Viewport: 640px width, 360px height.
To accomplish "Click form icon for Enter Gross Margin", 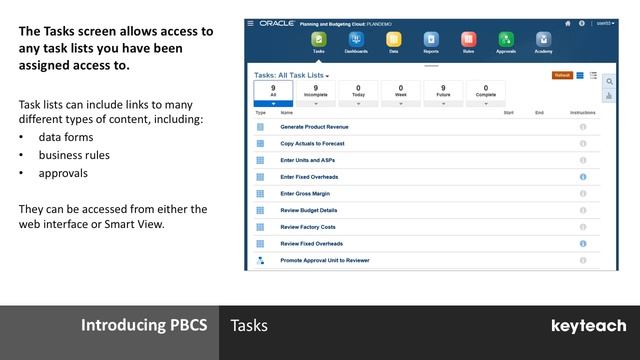I will pos(260,194).
